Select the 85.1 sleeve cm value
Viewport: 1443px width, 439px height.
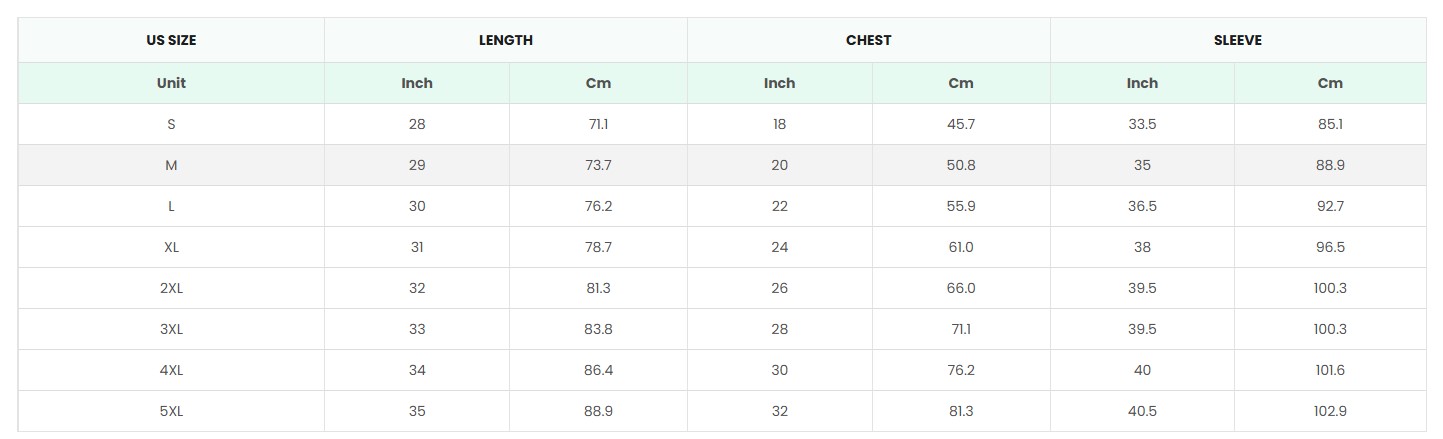(1330, 124)
